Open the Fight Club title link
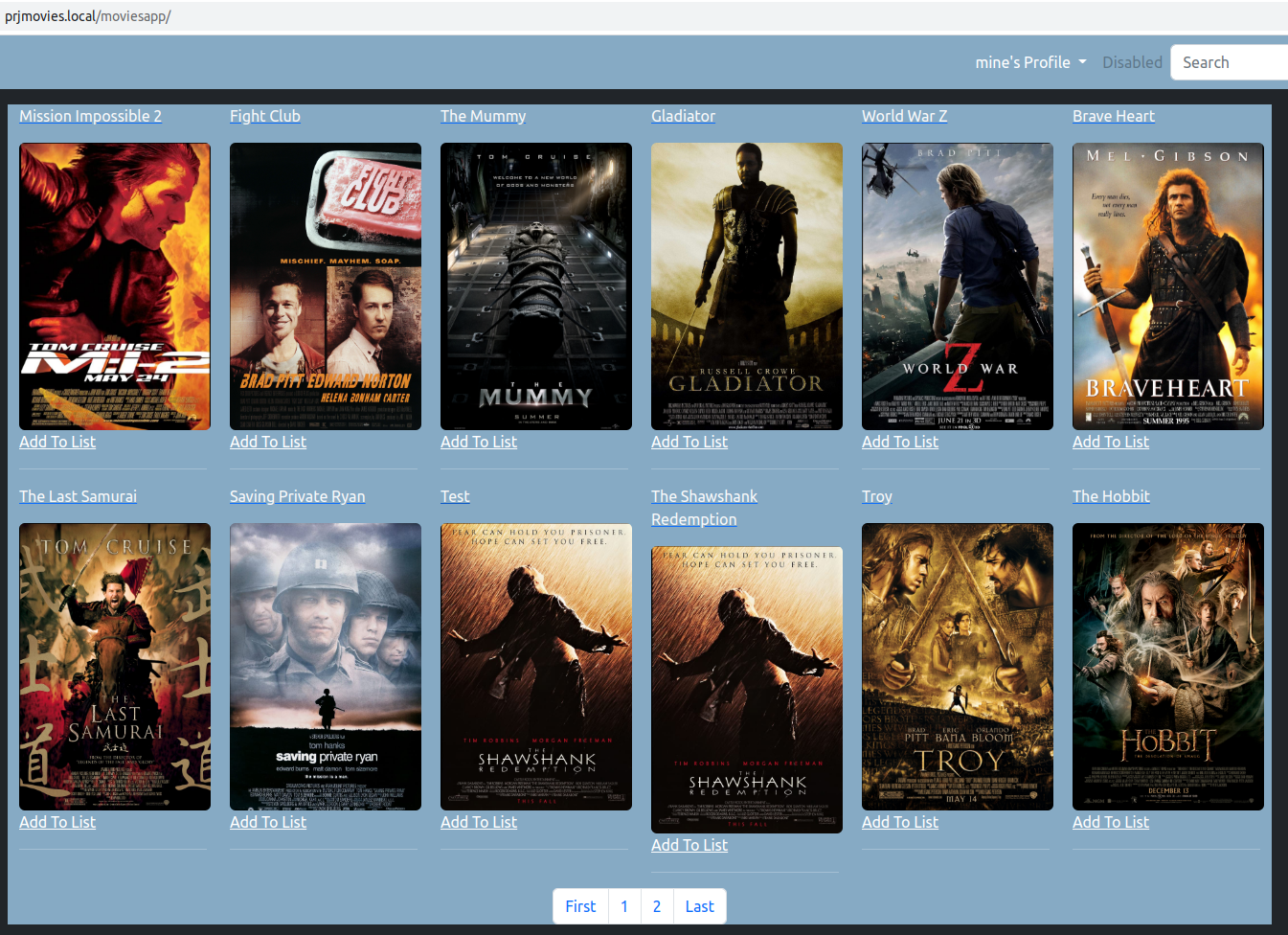 (x=265, y=116)
